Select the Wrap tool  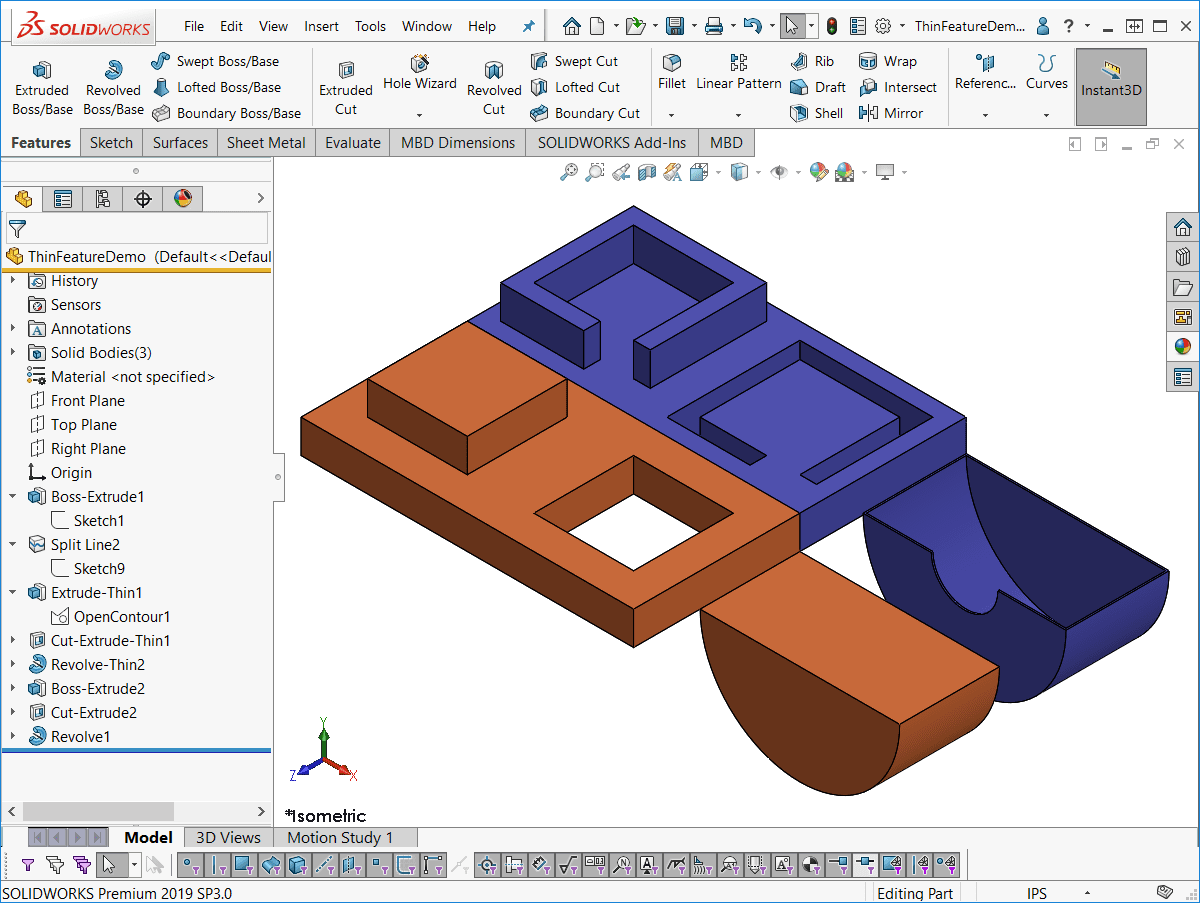click(x=888, y=61)
